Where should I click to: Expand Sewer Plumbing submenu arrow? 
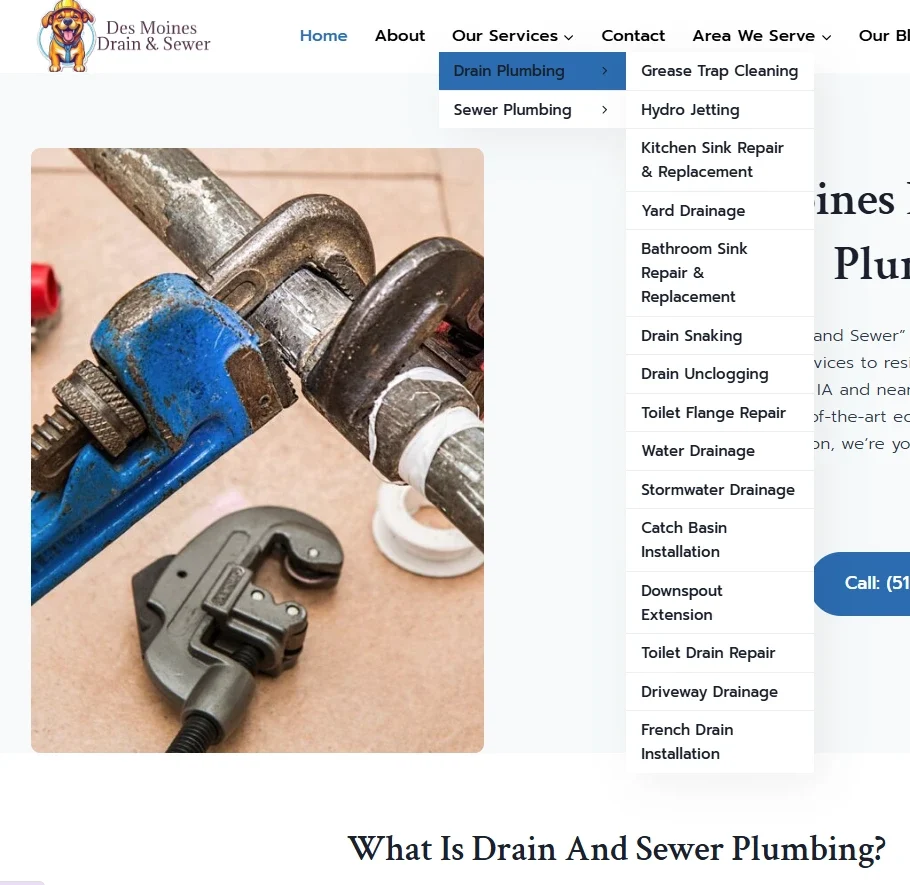604,110
